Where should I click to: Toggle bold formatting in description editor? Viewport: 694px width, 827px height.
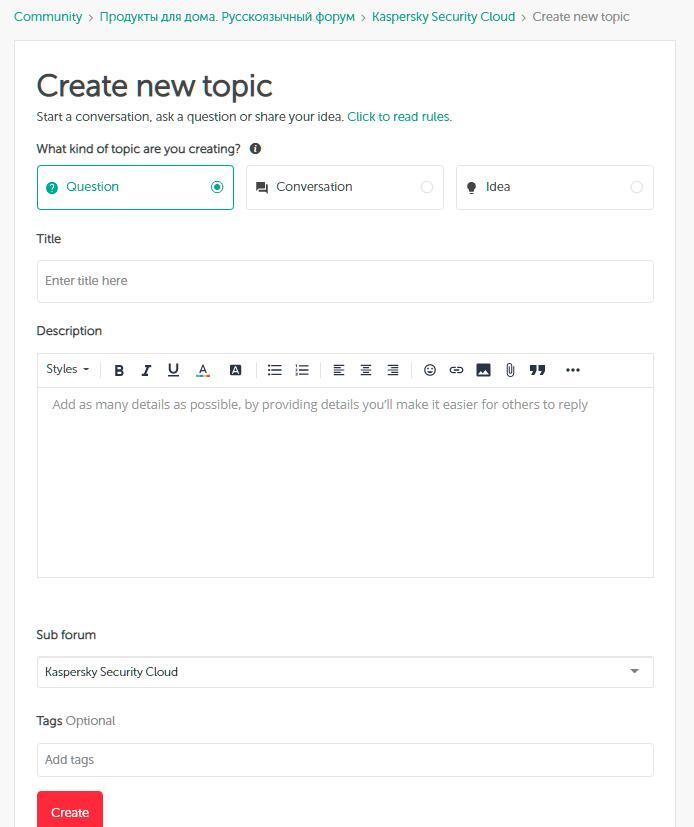coord(119,370)
